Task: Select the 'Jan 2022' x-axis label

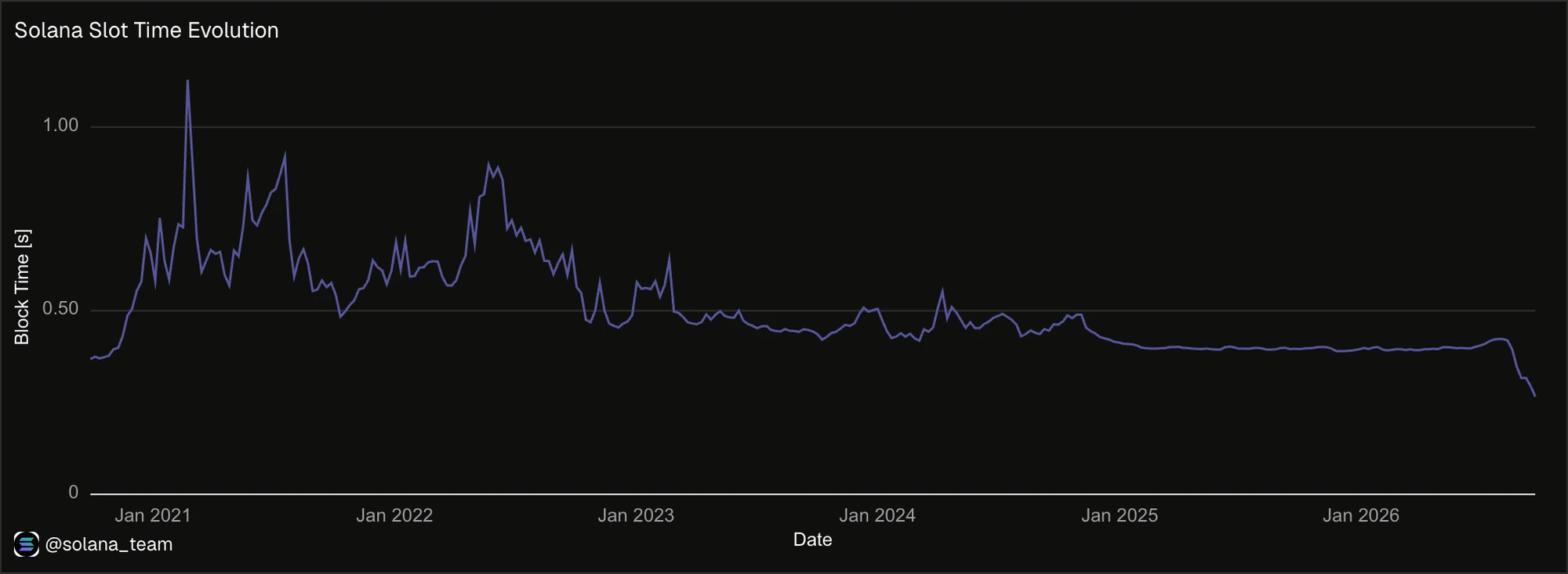Action: 394,515
